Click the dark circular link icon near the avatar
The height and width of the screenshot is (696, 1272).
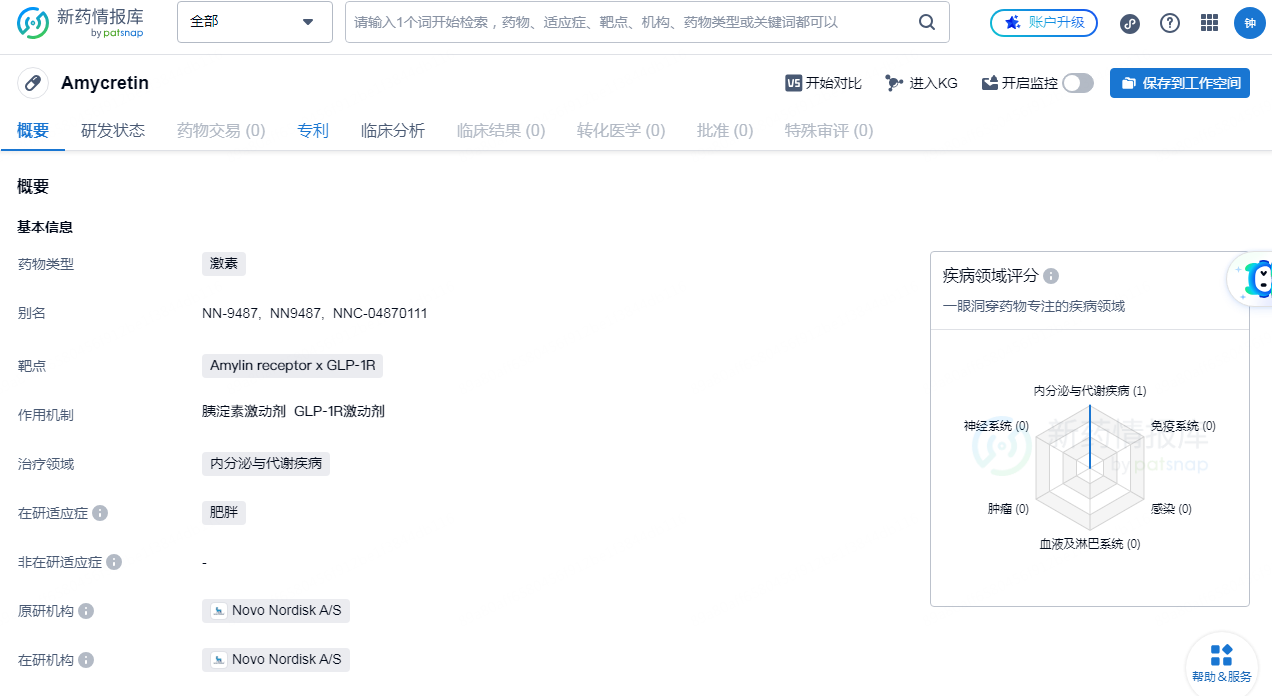(1129, 22)
